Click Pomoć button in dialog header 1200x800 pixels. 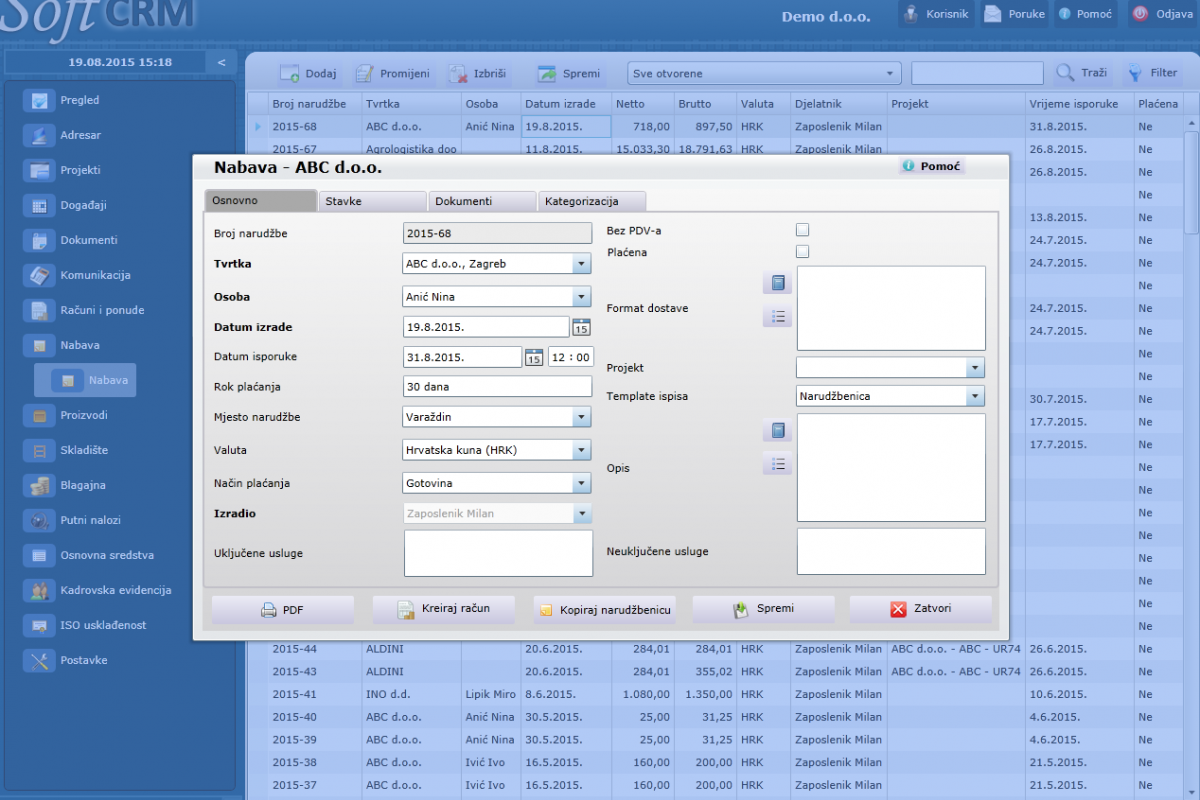(932, 166)
